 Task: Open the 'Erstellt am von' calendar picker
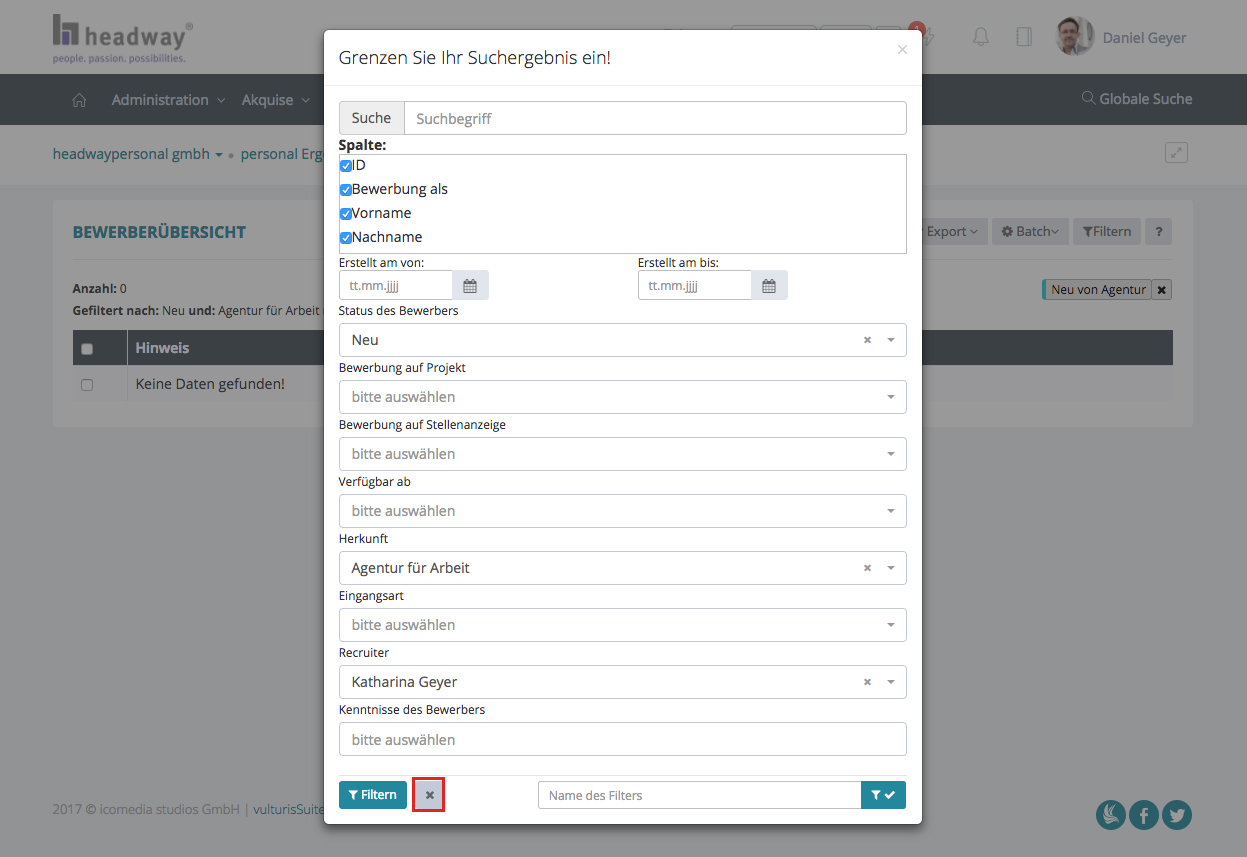pos(470,286)
